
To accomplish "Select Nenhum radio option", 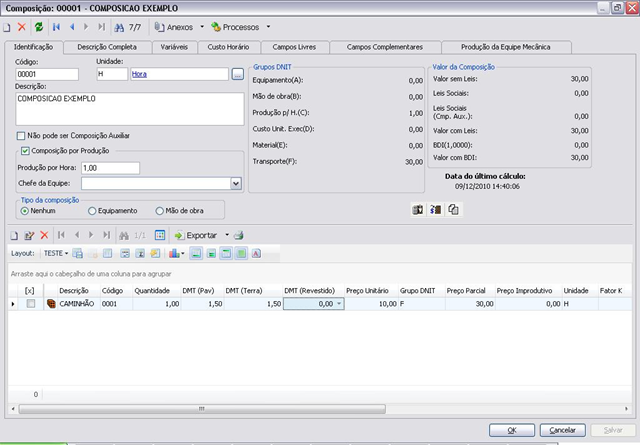I will (x=25, y=211).
